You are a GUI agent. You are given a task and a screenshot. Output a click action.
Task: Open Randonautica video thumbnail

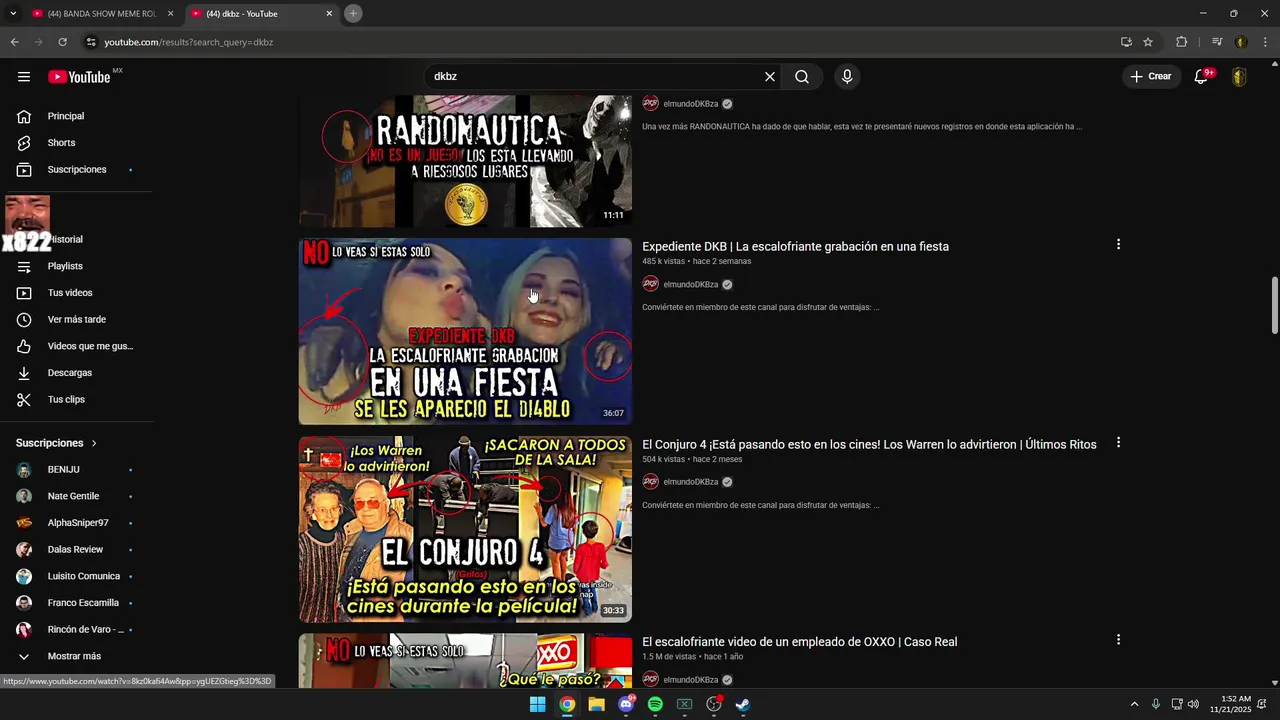coord(465,161)
